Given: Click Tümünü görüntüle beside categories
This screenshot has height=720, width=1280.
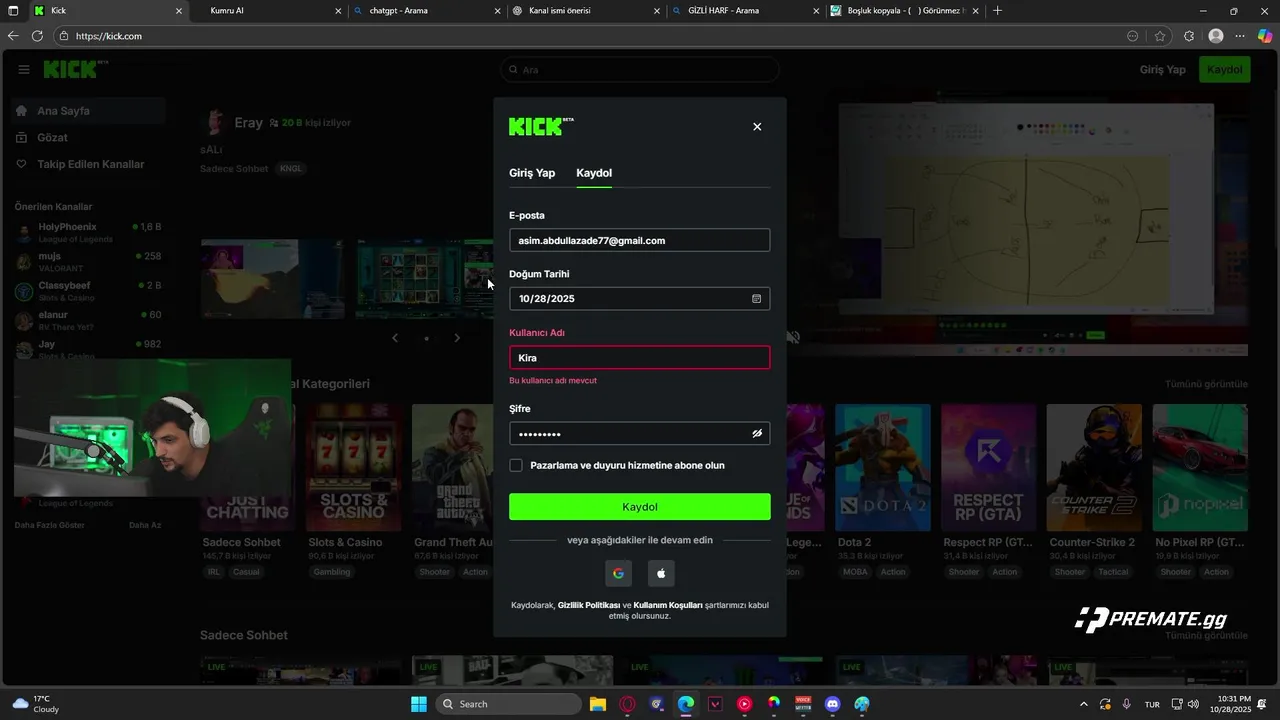Looking at the screenshot, I should pyautogui.click(x=1206, y=384).
